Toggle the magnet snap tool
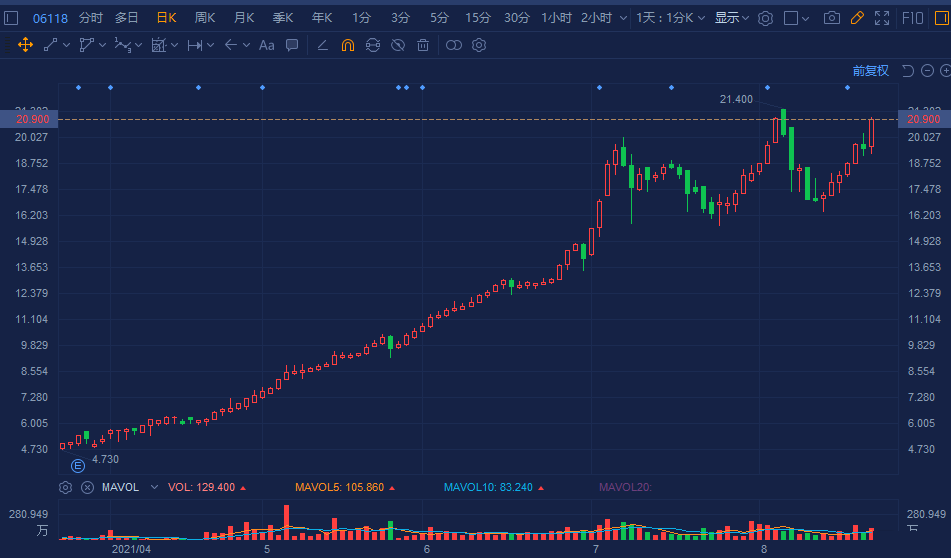Viewport: 951px width, 558px height. (348, 45)
